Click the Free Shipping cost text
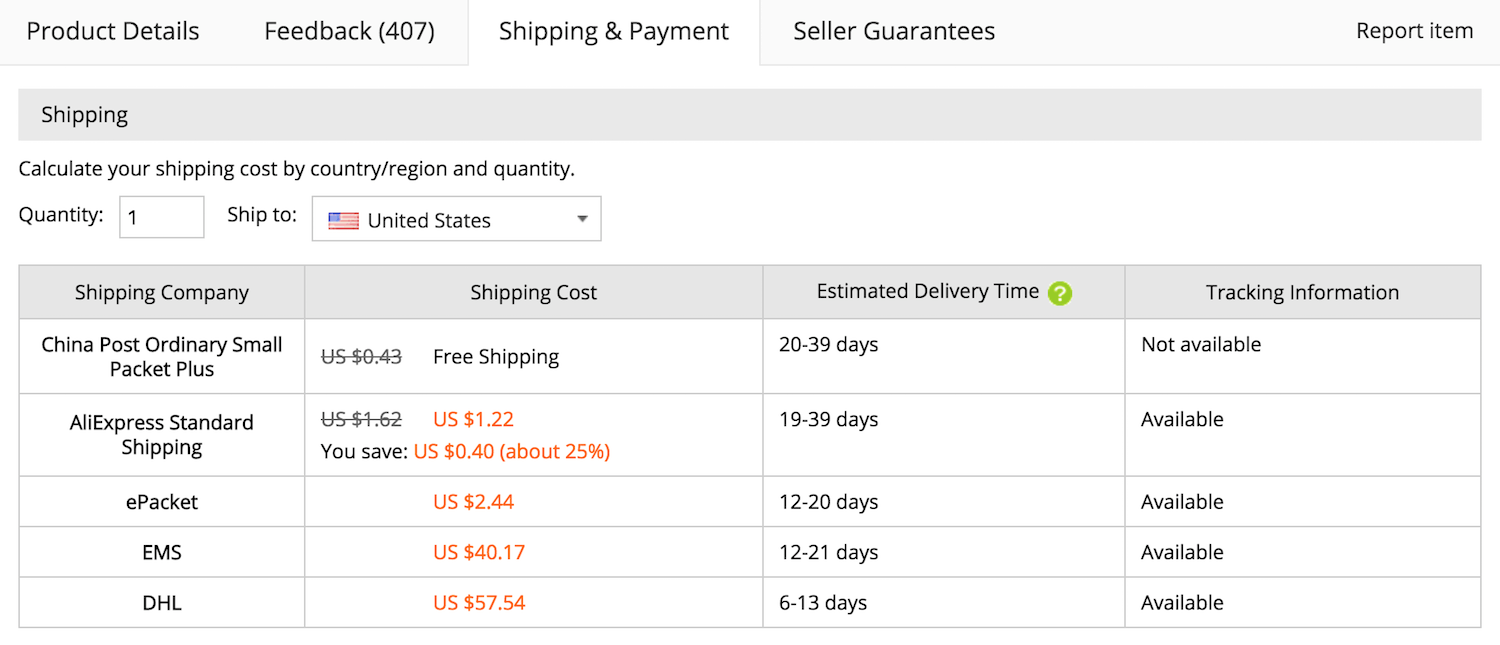This screenshot has height=645, width=1500. pyautogui.click(x=496, y=357)
